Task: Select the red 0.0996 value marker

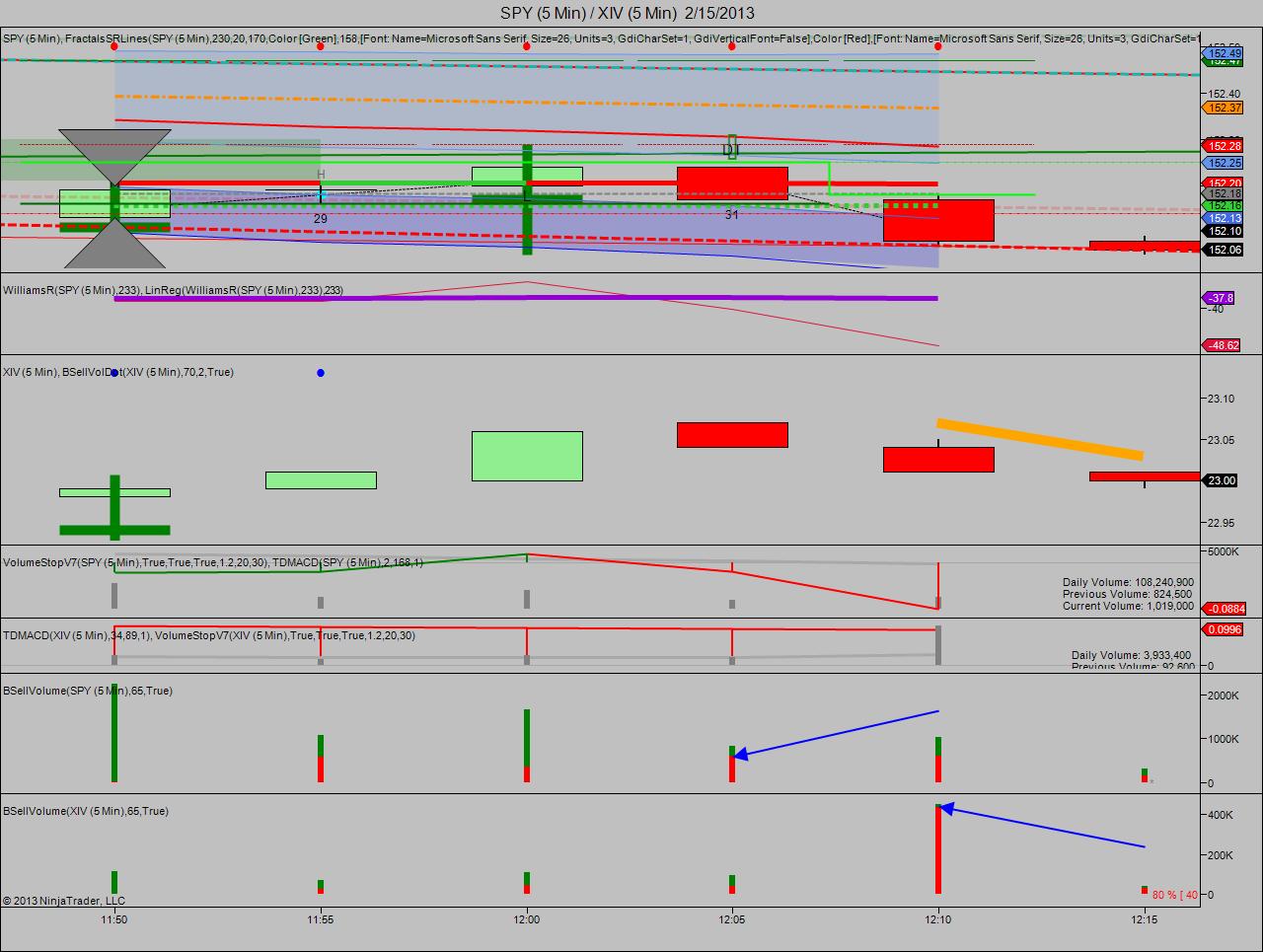Action: tap(1224, 629)
